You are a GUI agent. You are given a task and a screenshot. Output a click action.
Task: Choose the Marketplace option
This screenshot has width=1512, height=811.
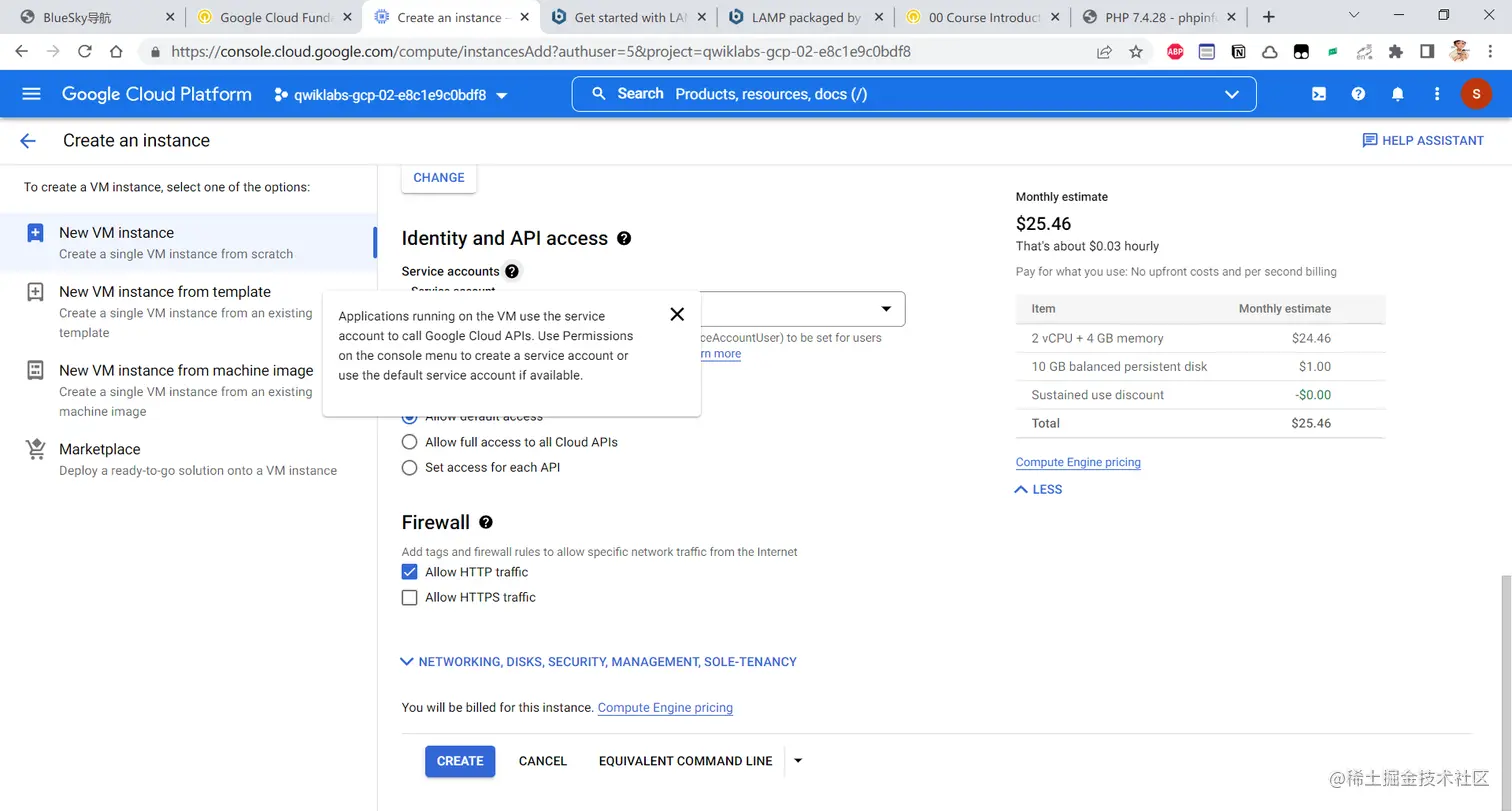pyautogui.click(x=188, y=459)
